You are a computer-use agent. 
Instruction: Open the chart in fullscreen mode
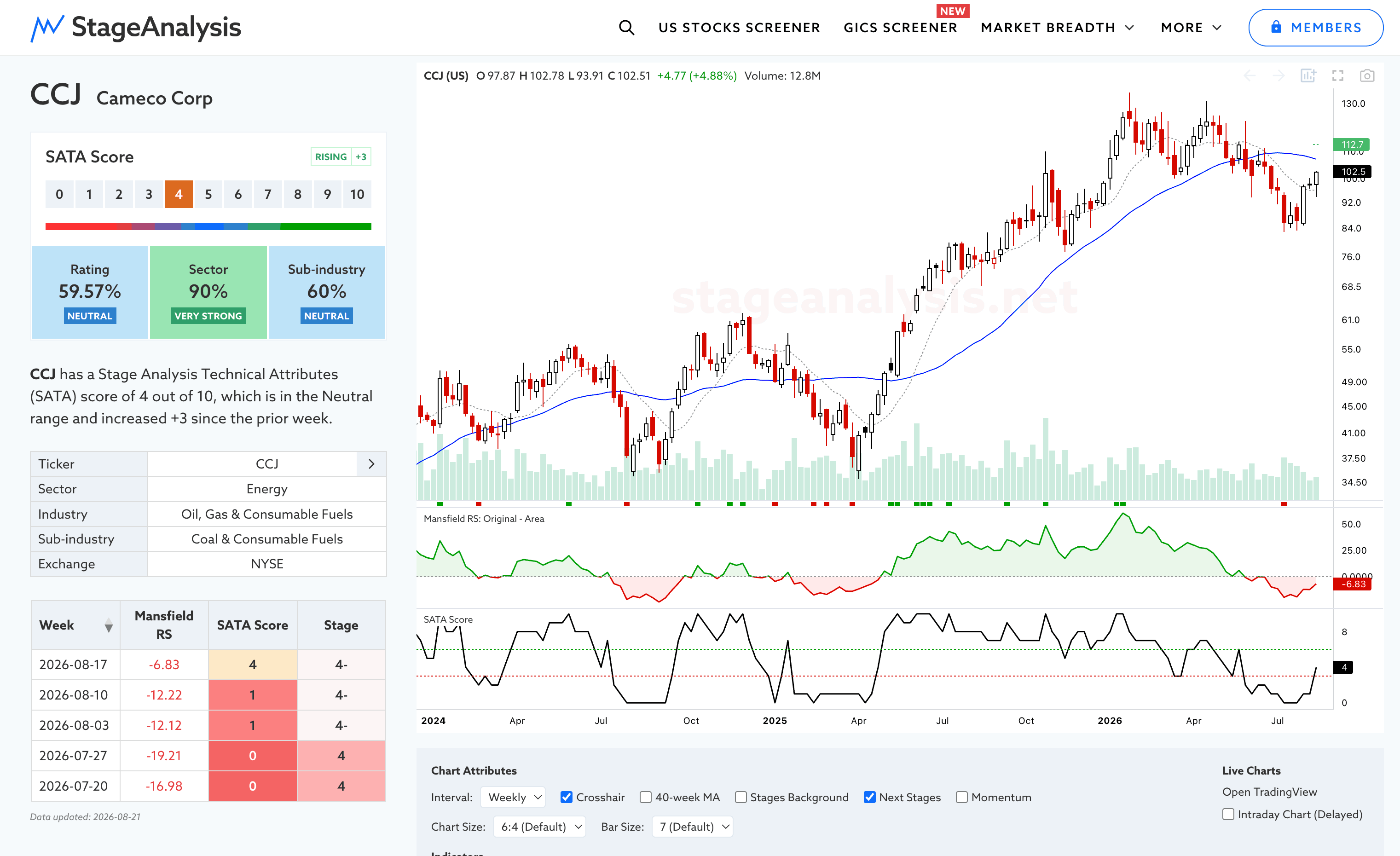1337,75
